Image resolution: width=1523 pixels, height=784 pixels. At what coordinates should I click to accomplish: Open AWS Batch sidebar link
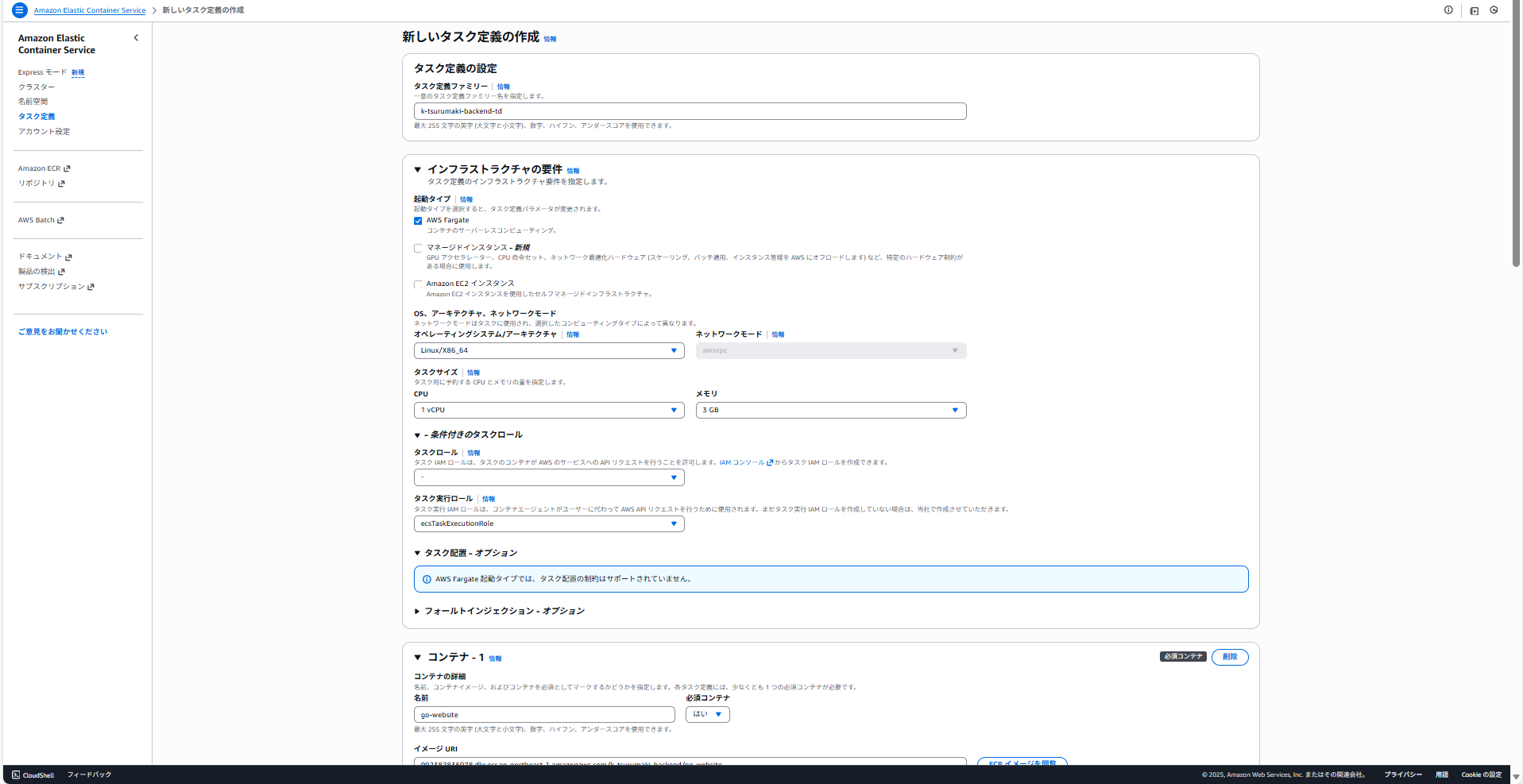point(37,220)
